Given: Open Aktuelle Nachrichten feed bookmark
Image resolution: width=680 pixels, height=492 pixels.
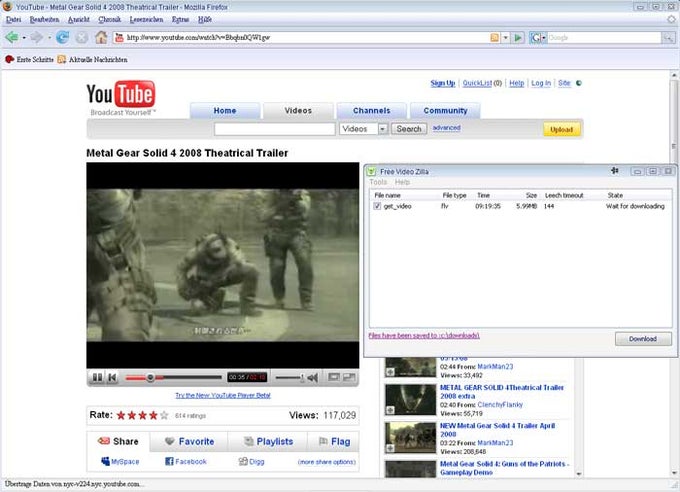Looking at the screenshot, I should click(93, 59).
